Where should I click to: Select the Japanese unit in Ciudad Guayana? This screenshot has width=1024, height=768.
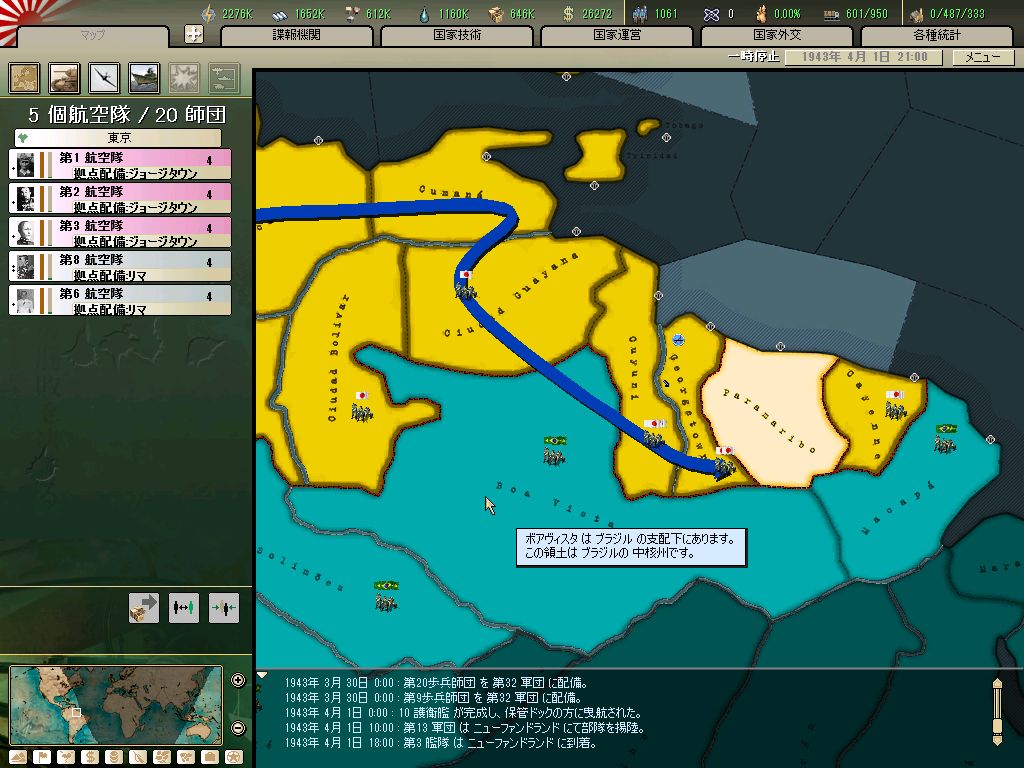(x=466, y=285)
